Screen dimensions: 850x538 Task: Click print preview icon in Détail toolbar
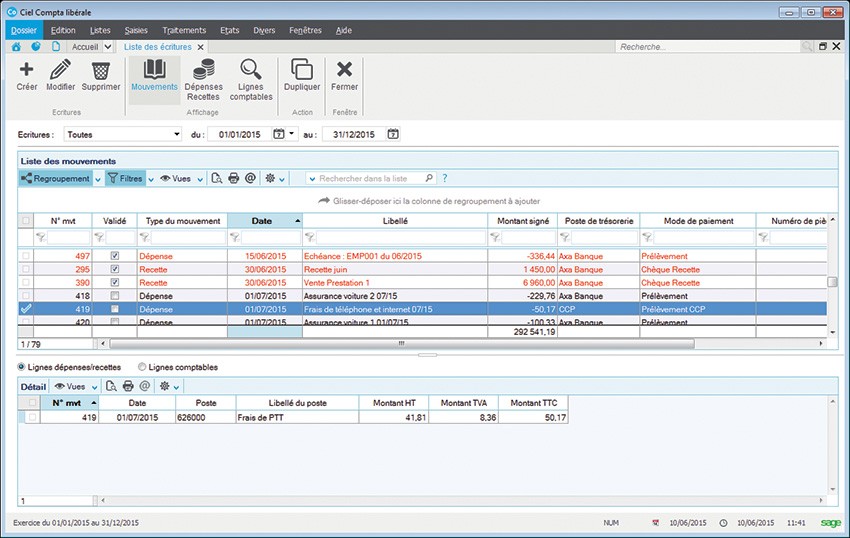pos(111,386)
